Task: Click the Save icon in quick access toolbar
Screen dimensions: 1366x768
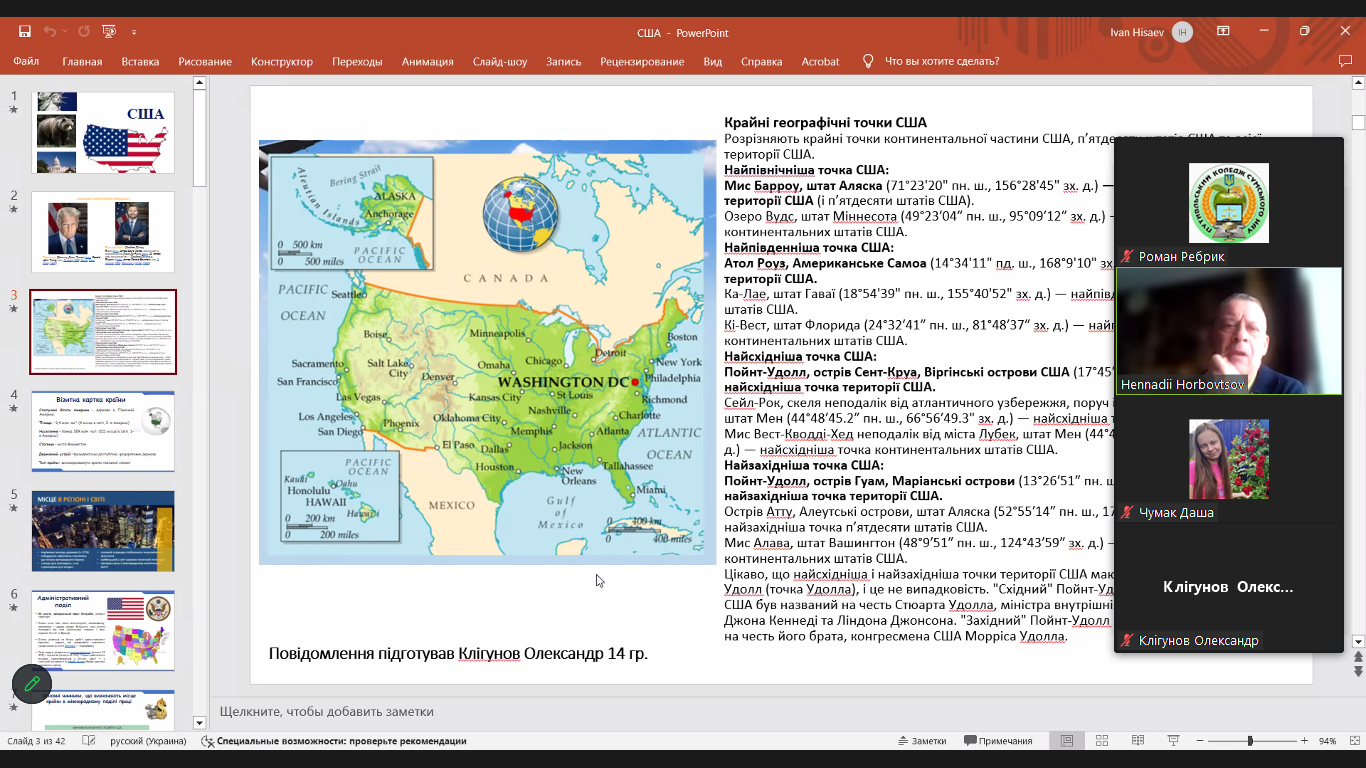Action: coord(24,32)
